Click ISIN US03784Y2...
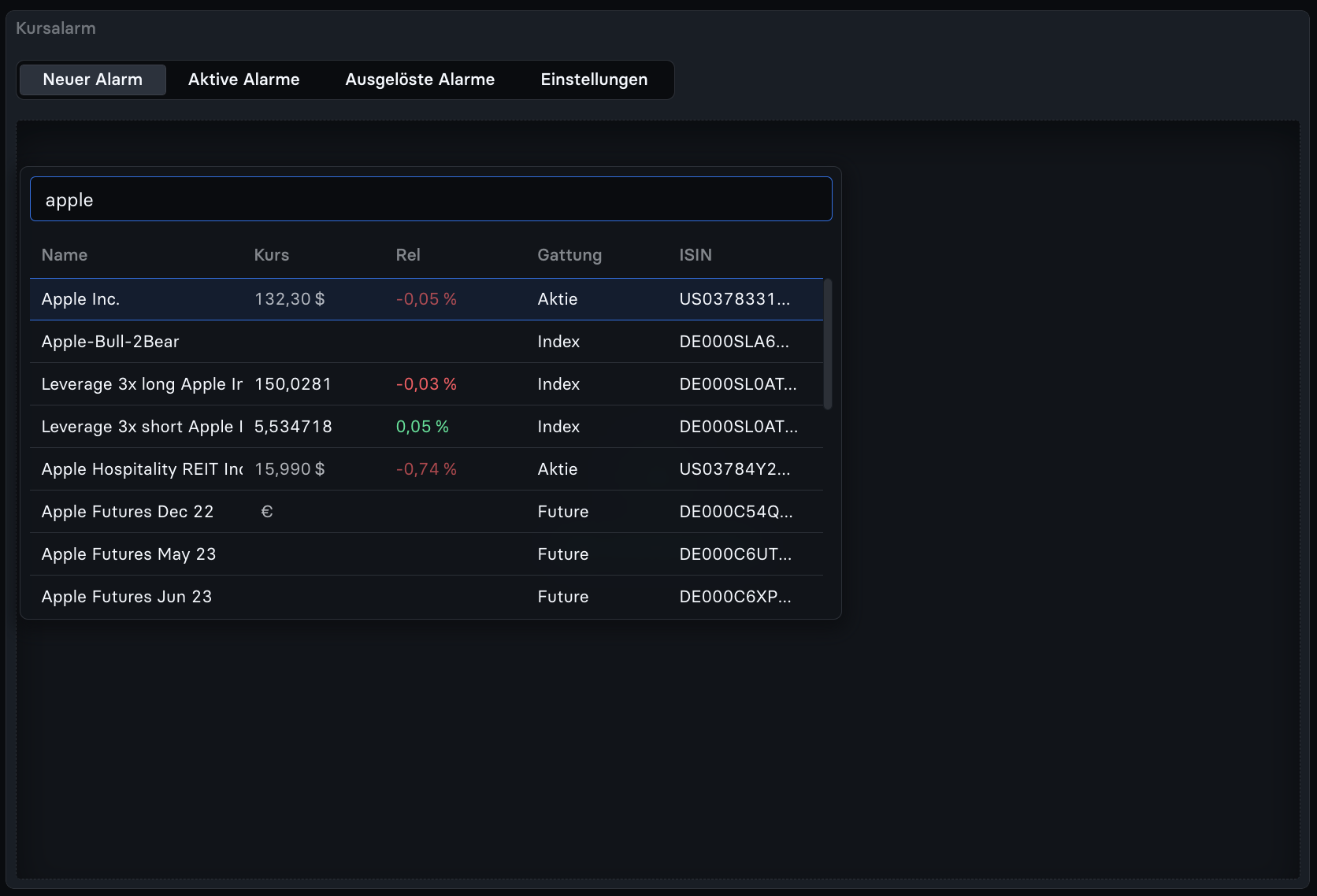Screen dimensions: 1317x896 pyautogui.click(x=735, y=469)
